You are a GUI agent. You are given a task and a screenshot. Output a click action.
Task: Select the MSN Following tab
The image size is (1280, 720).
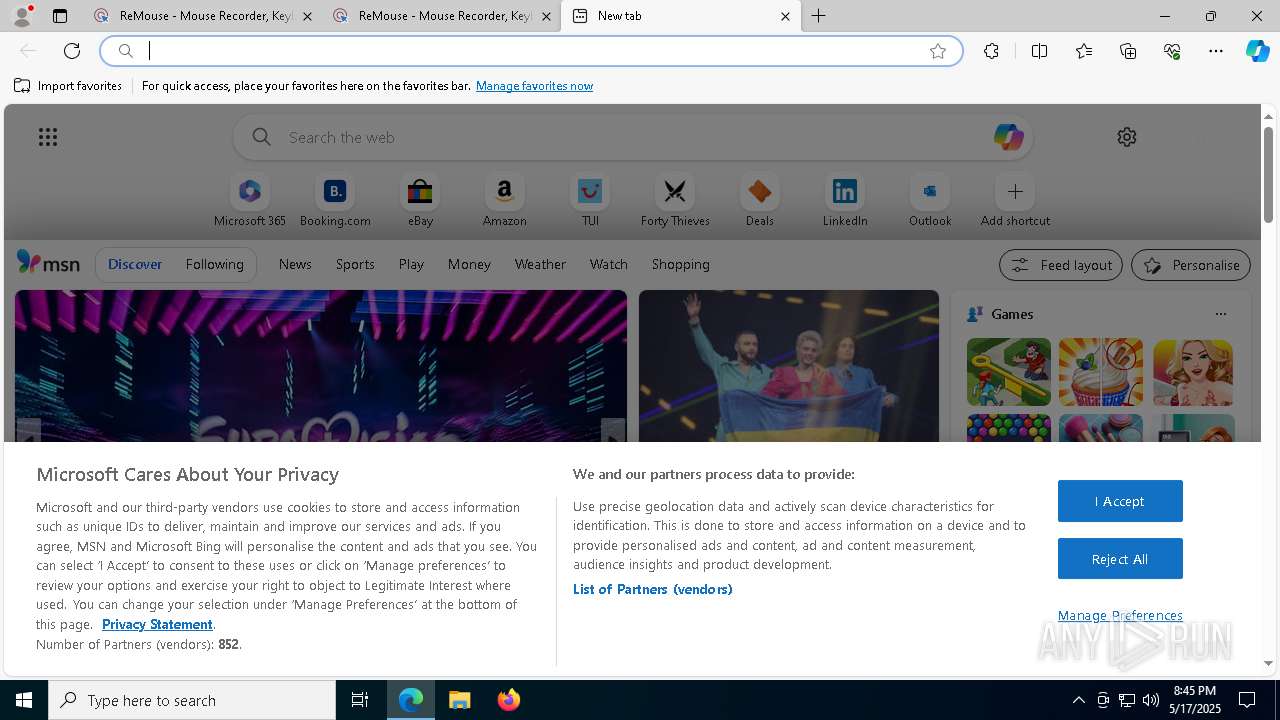click(x=214, y=264)
